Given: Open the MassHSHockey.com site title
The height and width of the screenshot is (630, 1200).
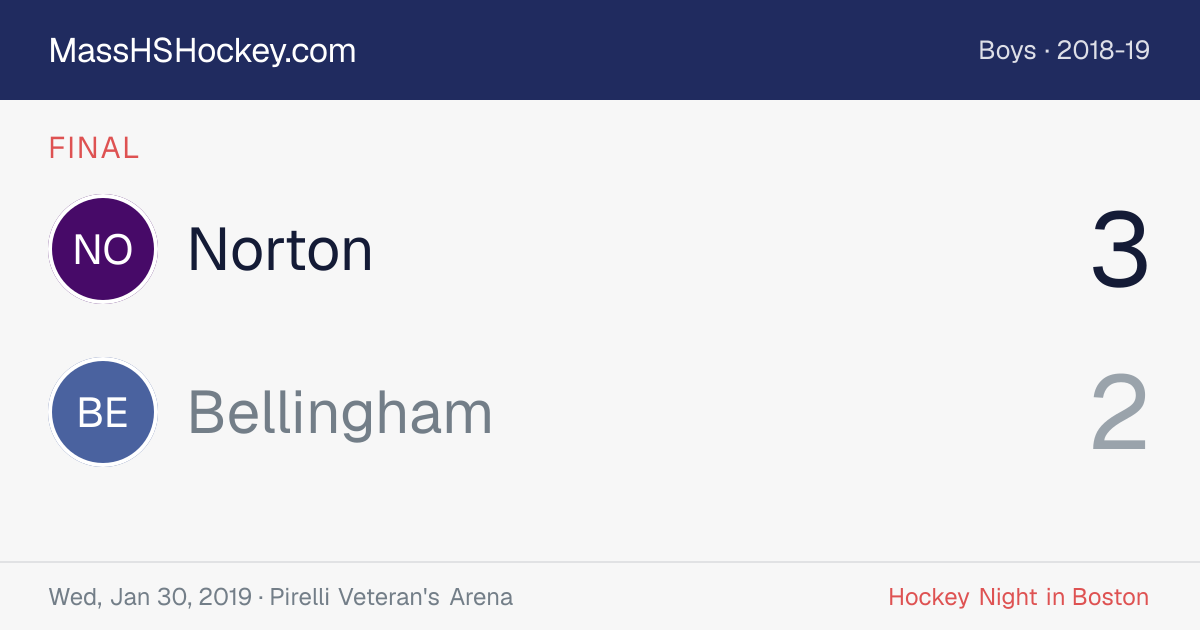Looking at the screenshot, I should 202,51.
